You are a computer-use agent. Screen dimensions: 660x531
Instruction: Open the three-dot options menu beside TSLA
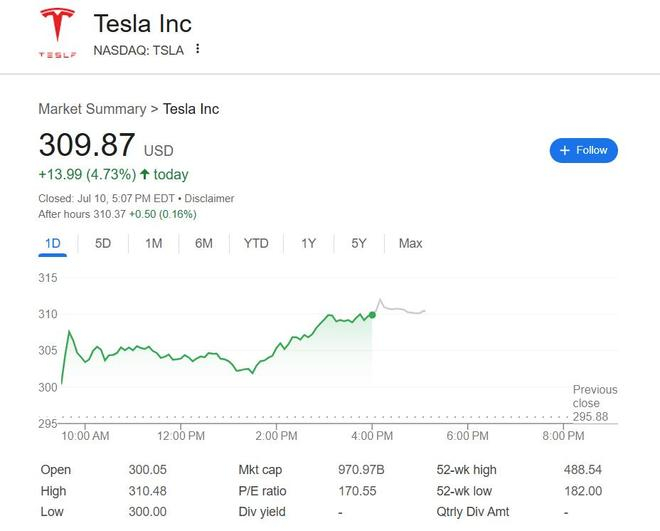tap(198, 49)
